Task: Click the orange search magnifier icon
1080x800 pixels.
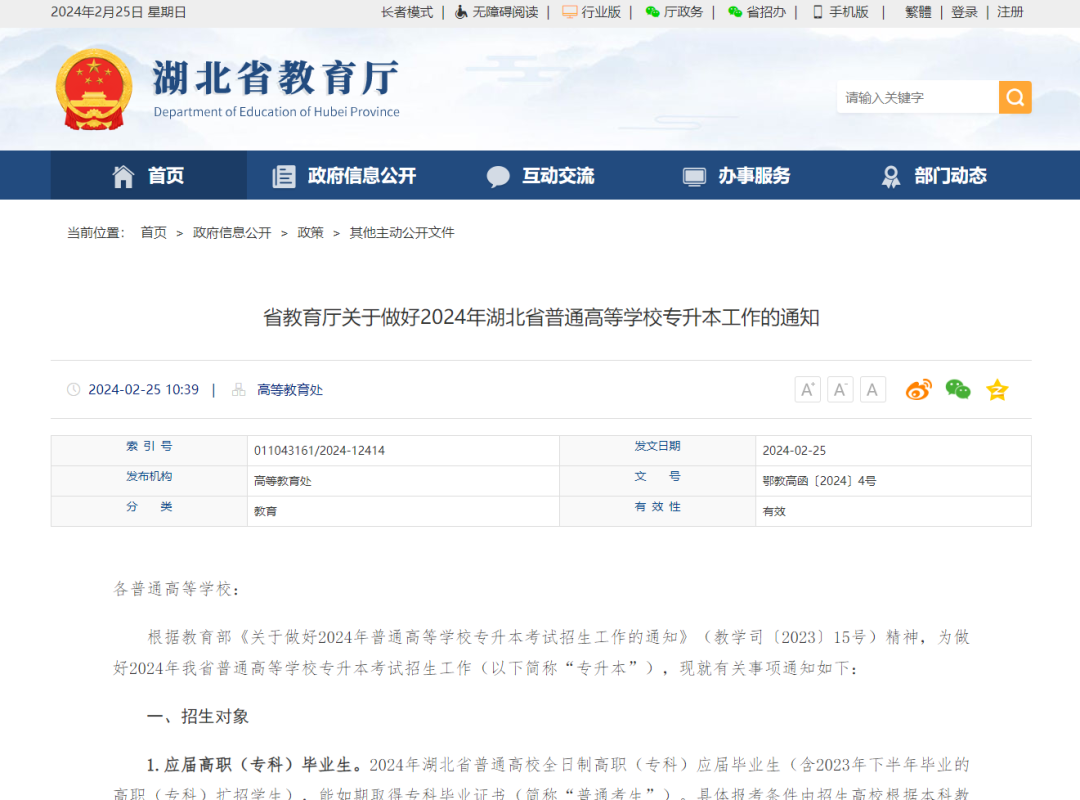Action: pyautogui.click(x=1014, y=97)
